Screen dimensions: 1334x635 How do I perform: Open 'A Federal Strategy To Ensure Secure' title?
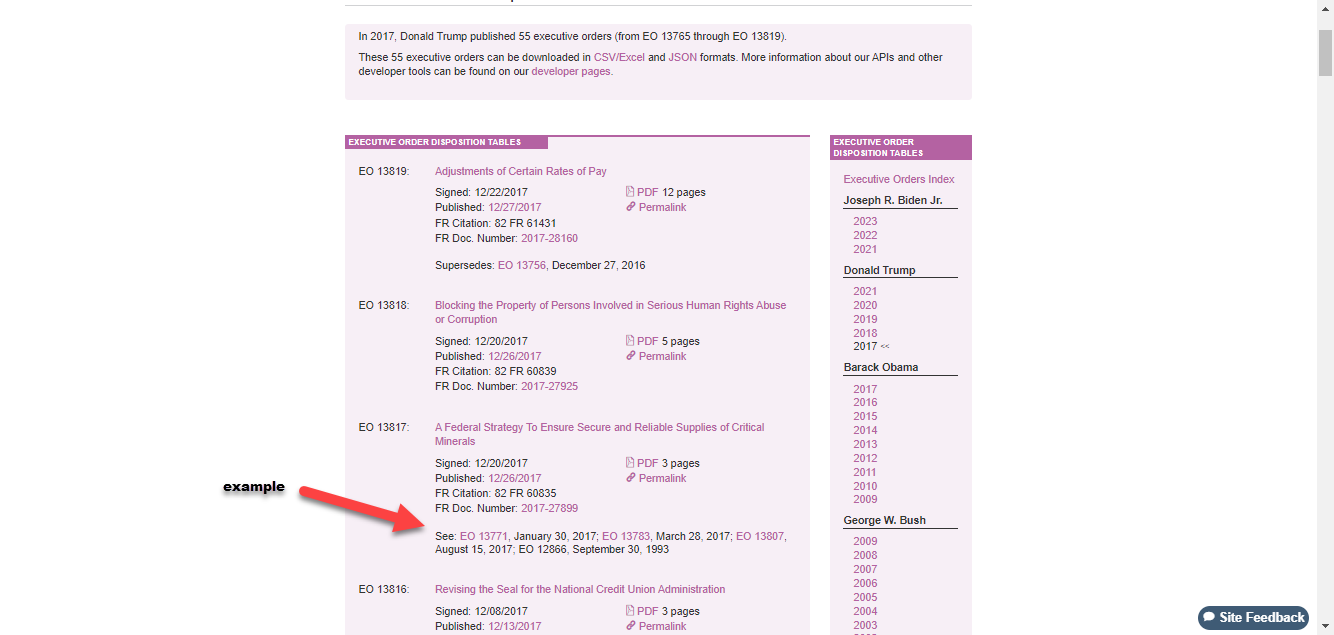[x=599, y=434]
